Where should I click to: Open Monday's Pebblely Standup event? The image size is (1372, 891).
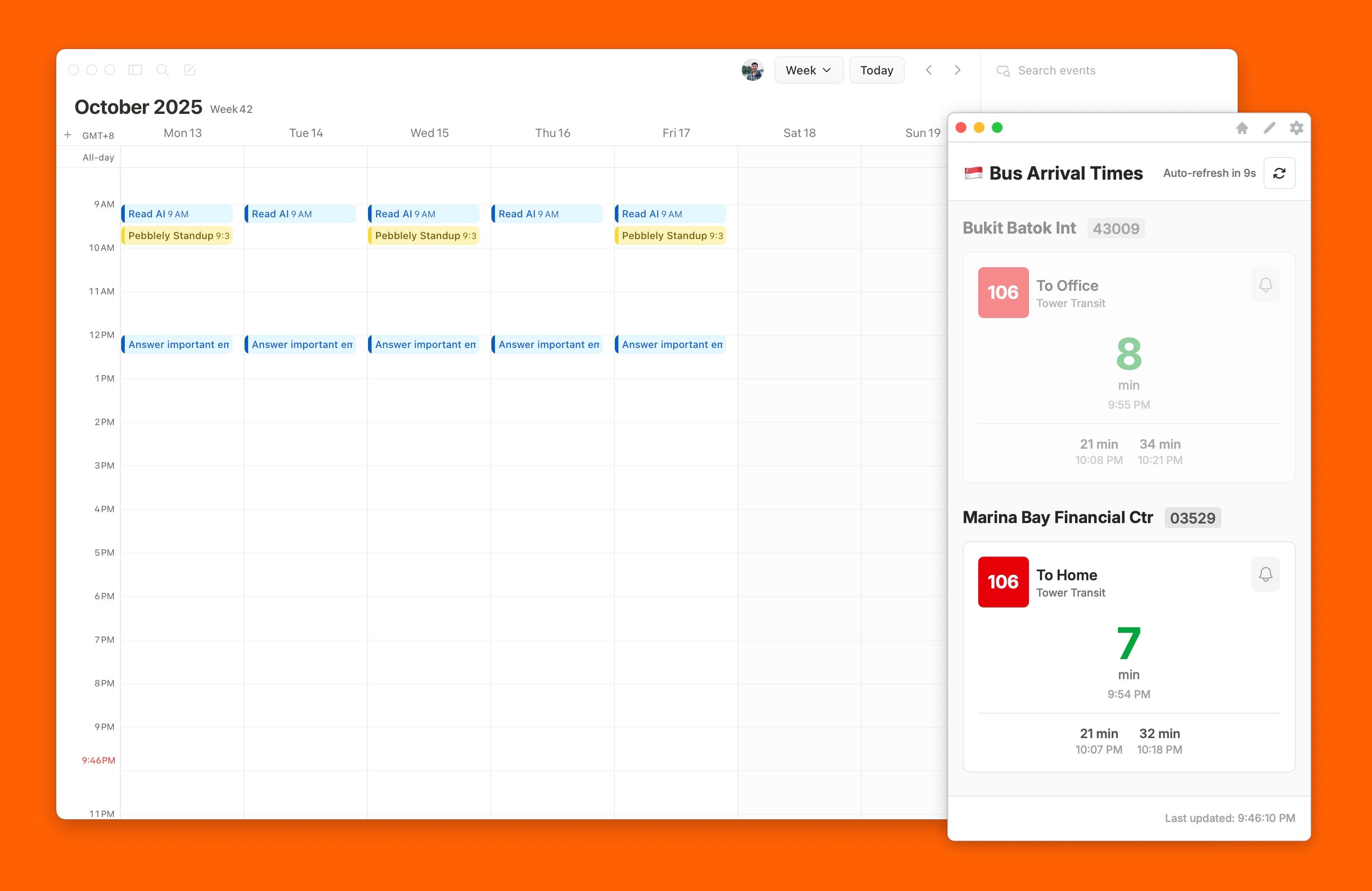tap(177, 236)
